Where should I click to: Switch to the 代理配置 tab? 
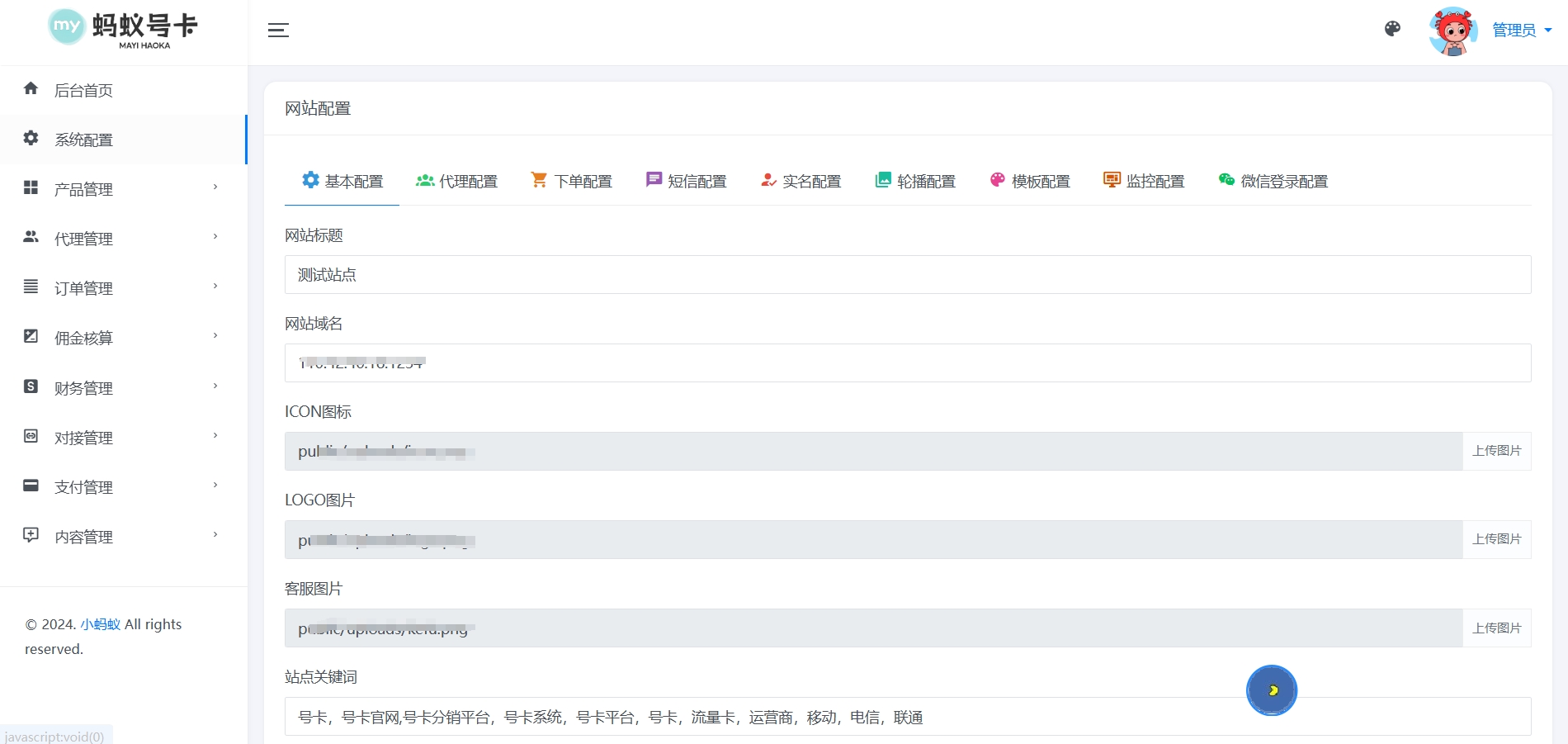(456, 181)
